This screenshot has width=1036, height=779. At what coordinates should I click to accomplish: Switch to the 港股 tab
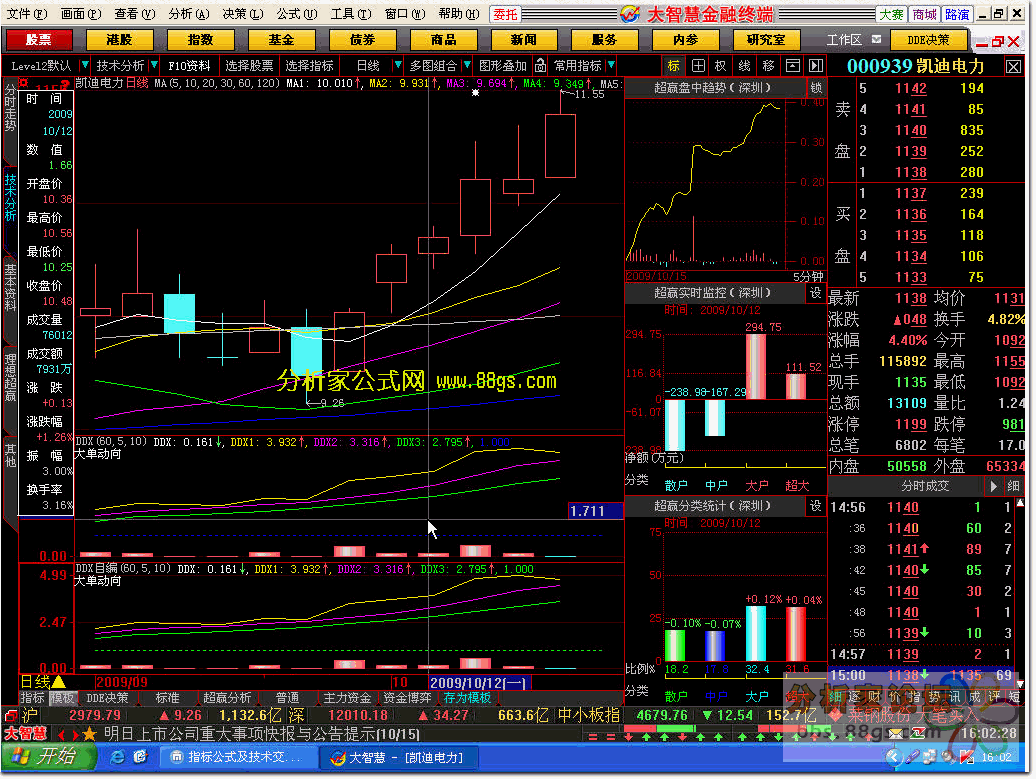(120, 40)
